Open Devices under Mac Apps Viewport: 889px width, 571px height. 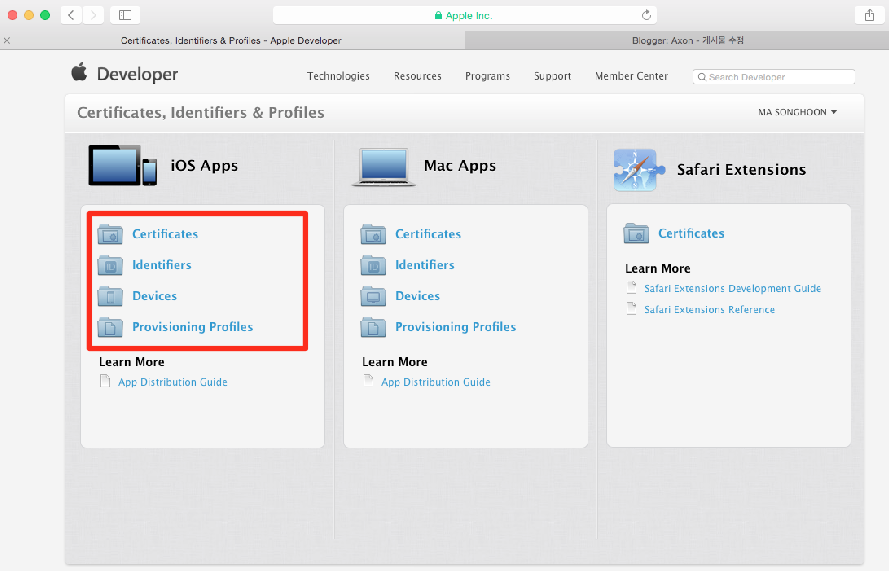(417, 296)
